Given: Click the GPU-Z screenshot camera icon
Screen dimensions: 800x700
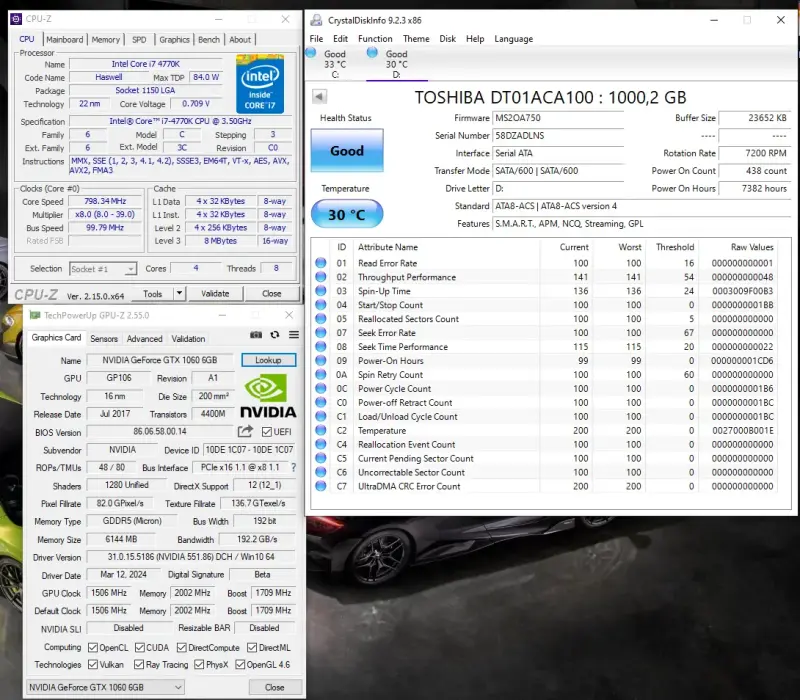Looking at the screenshot, I should pyautogui.click(x=256, y=335).
